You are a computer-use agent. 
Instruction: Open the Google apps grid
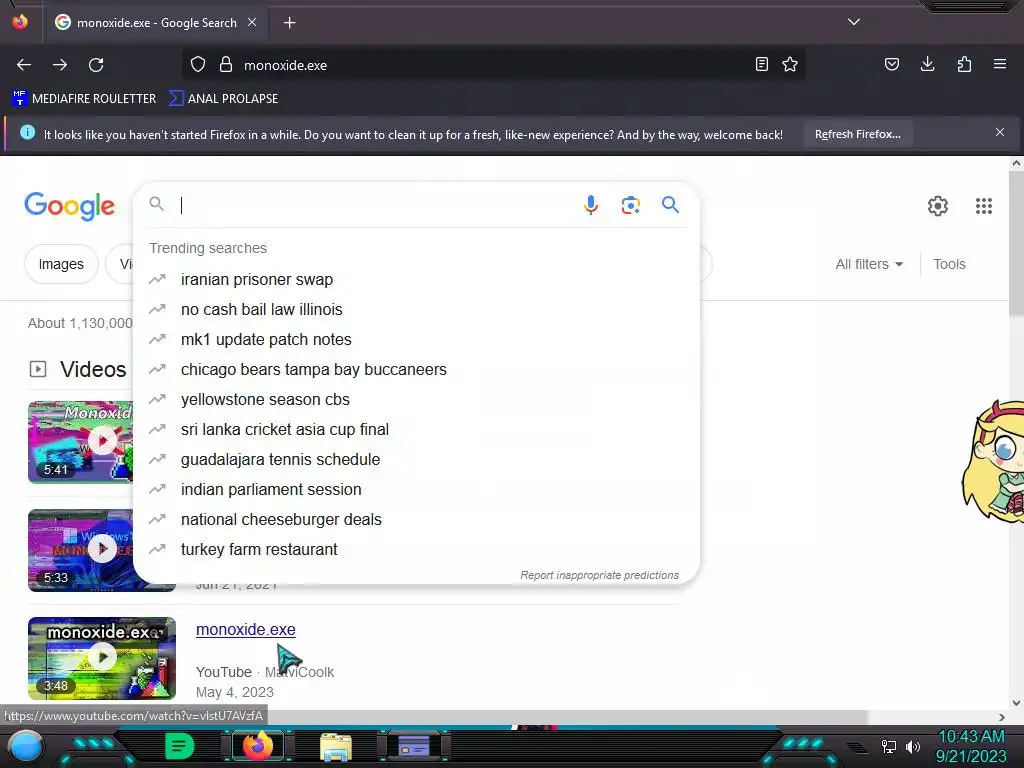pos(984,206)
